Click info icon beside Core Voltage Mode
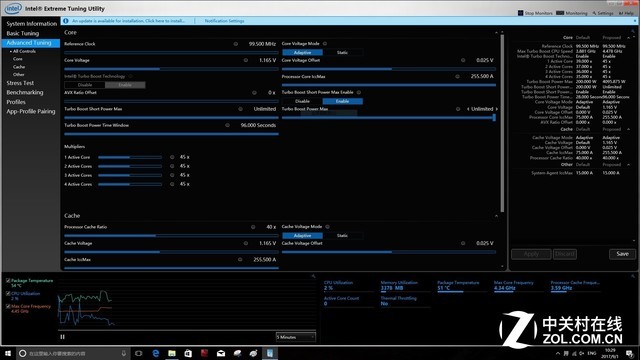 pyautogui.click(x=325, y=44)
